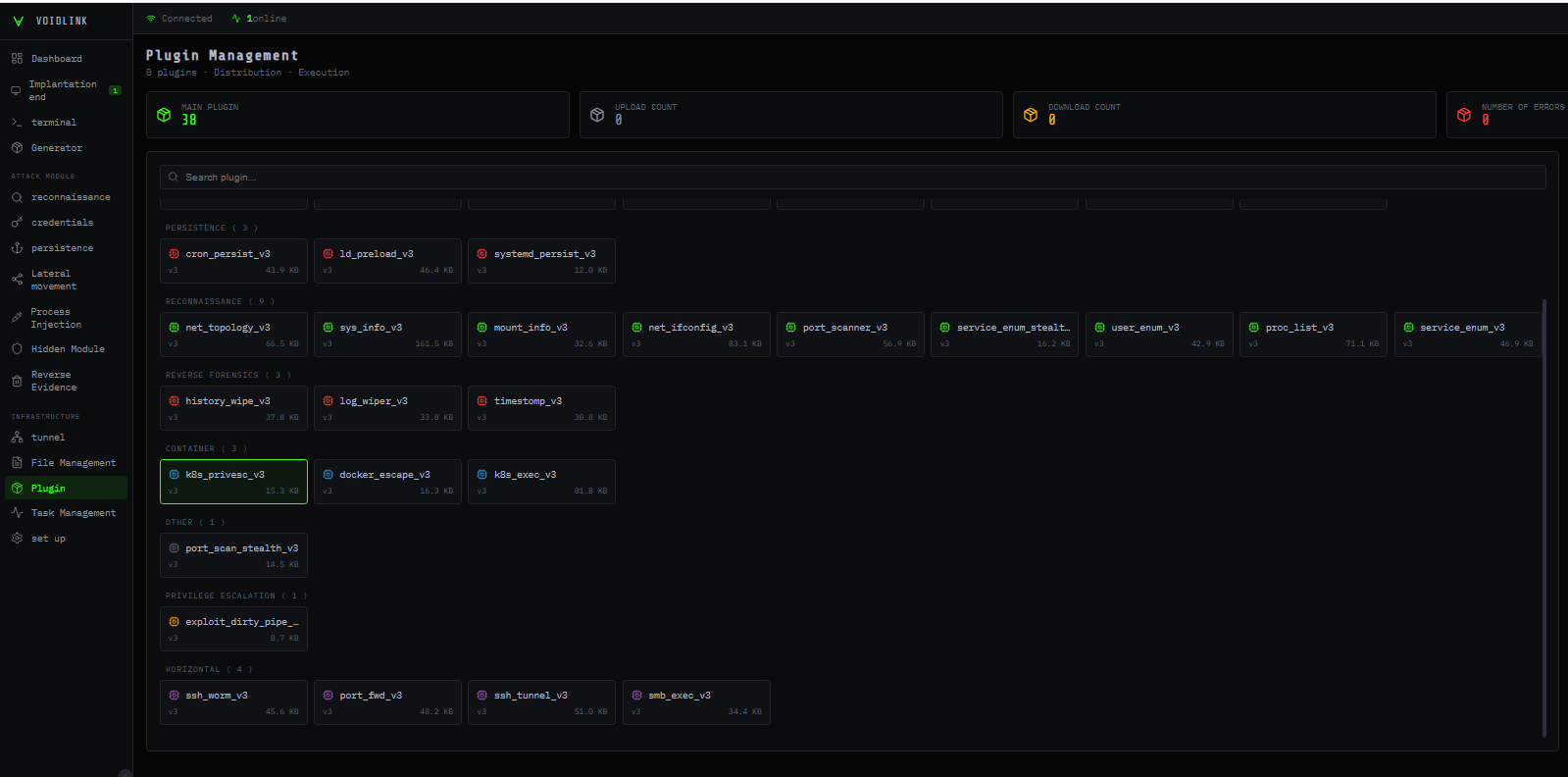
Task: Go to Task Management in sidebar
Action: pos(73,513)
